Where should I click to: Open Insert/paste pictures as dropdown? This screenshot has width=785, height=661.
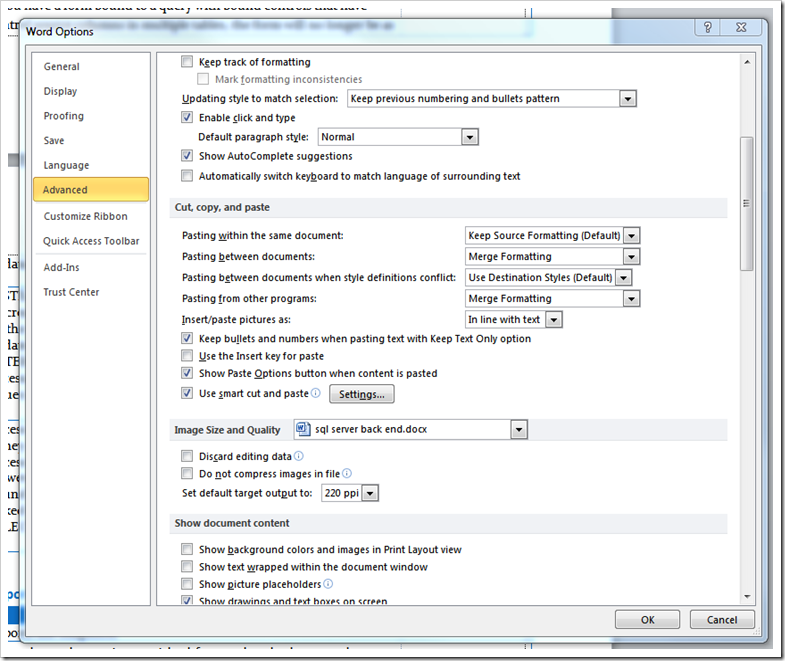pos(554,319)
